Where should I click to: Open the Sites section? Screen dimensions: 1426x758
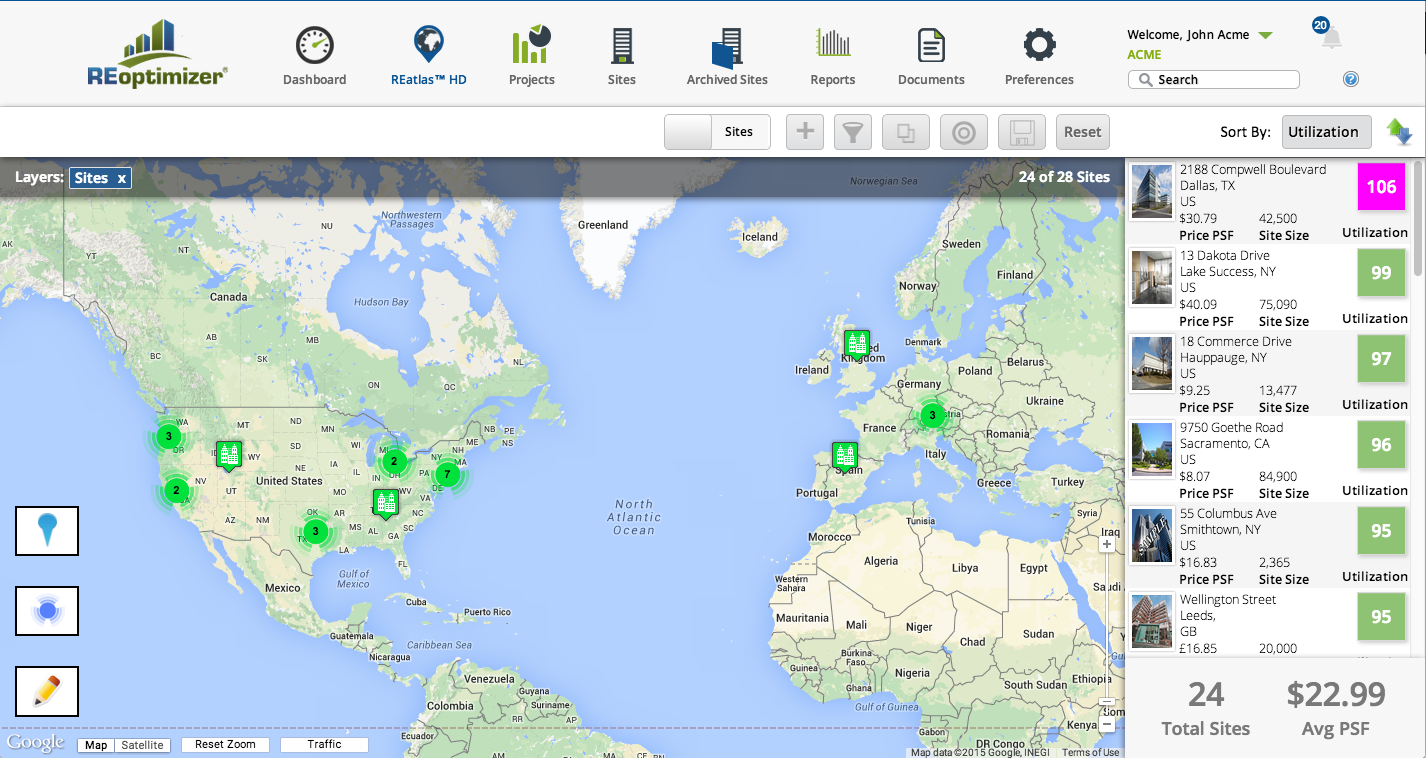[622, 56]
